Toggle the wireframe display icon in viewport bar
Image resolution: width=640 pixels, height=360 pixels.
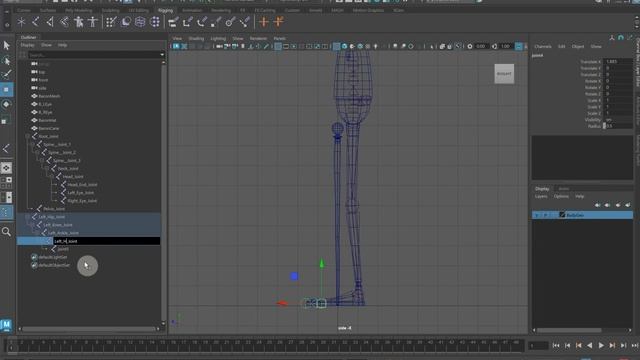[336, 47]
